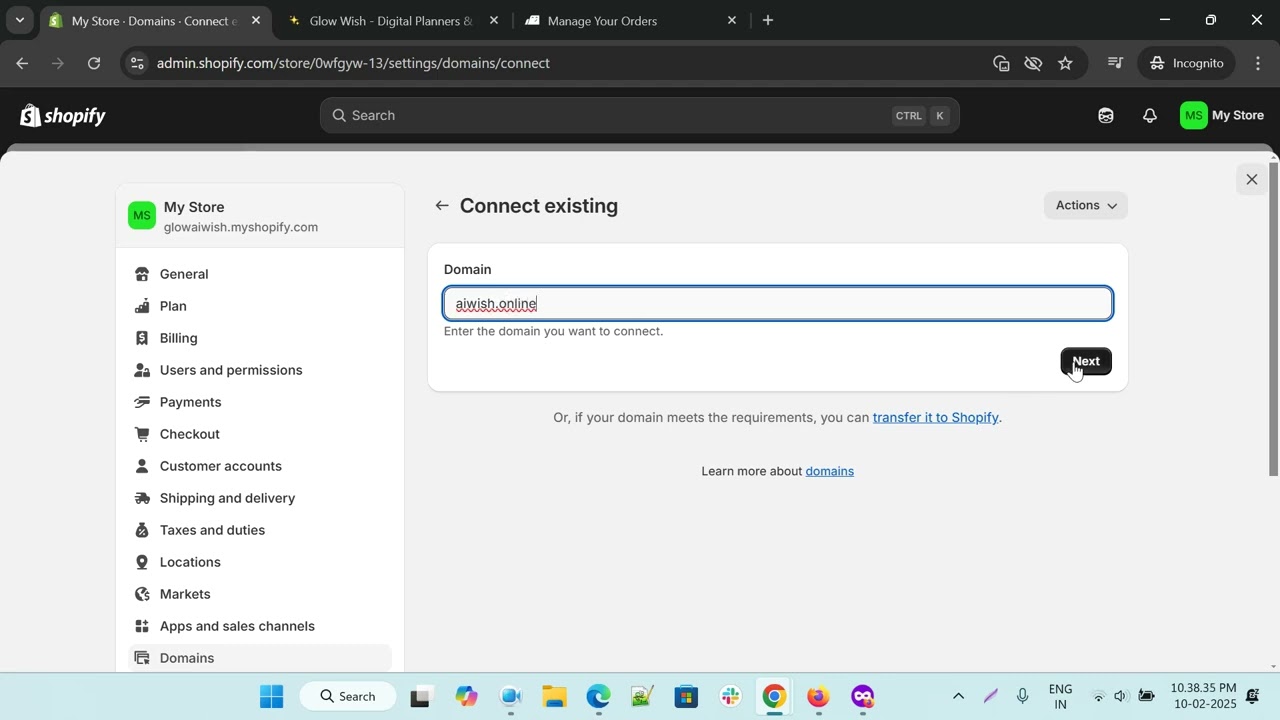
Task: Close the My Store Domains tab
Action: (x=255, y=21)
